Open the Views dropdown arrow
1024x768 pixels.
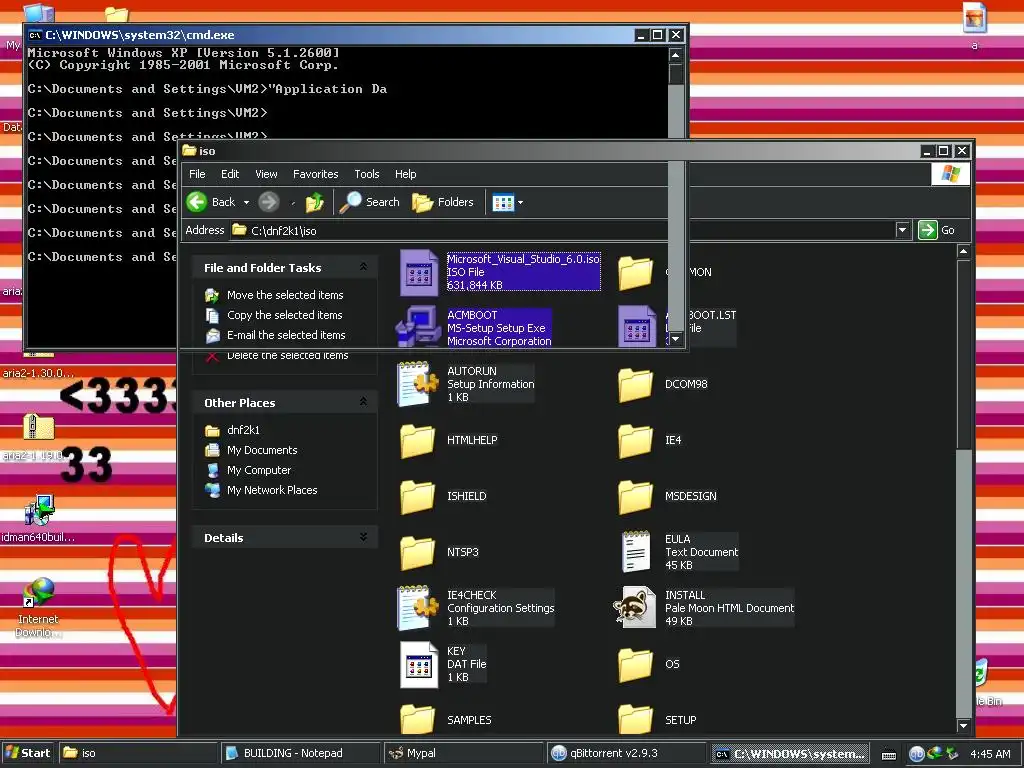(x=520, y=202)
